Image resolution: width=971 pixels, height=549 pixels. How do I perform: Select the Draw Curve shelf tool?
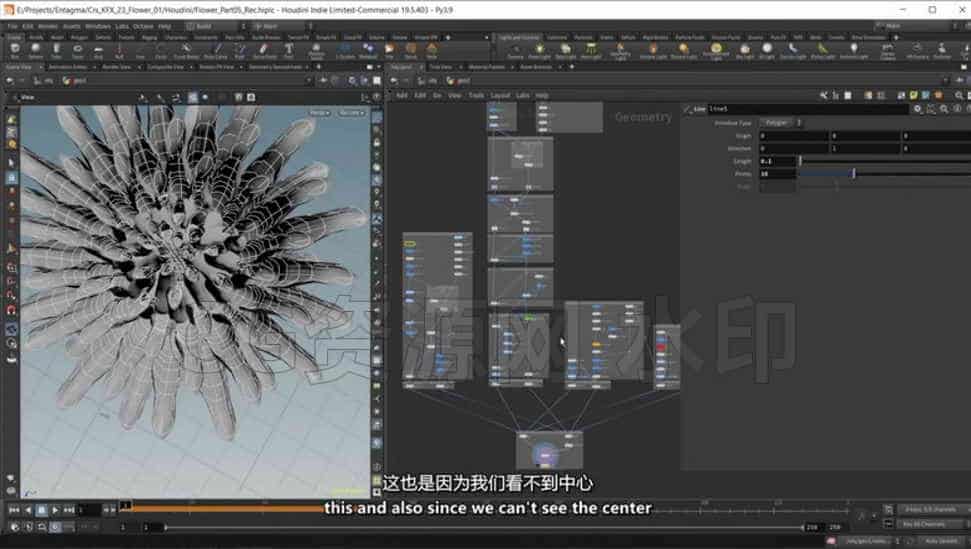pyautogui.click(x=216, y=50)
